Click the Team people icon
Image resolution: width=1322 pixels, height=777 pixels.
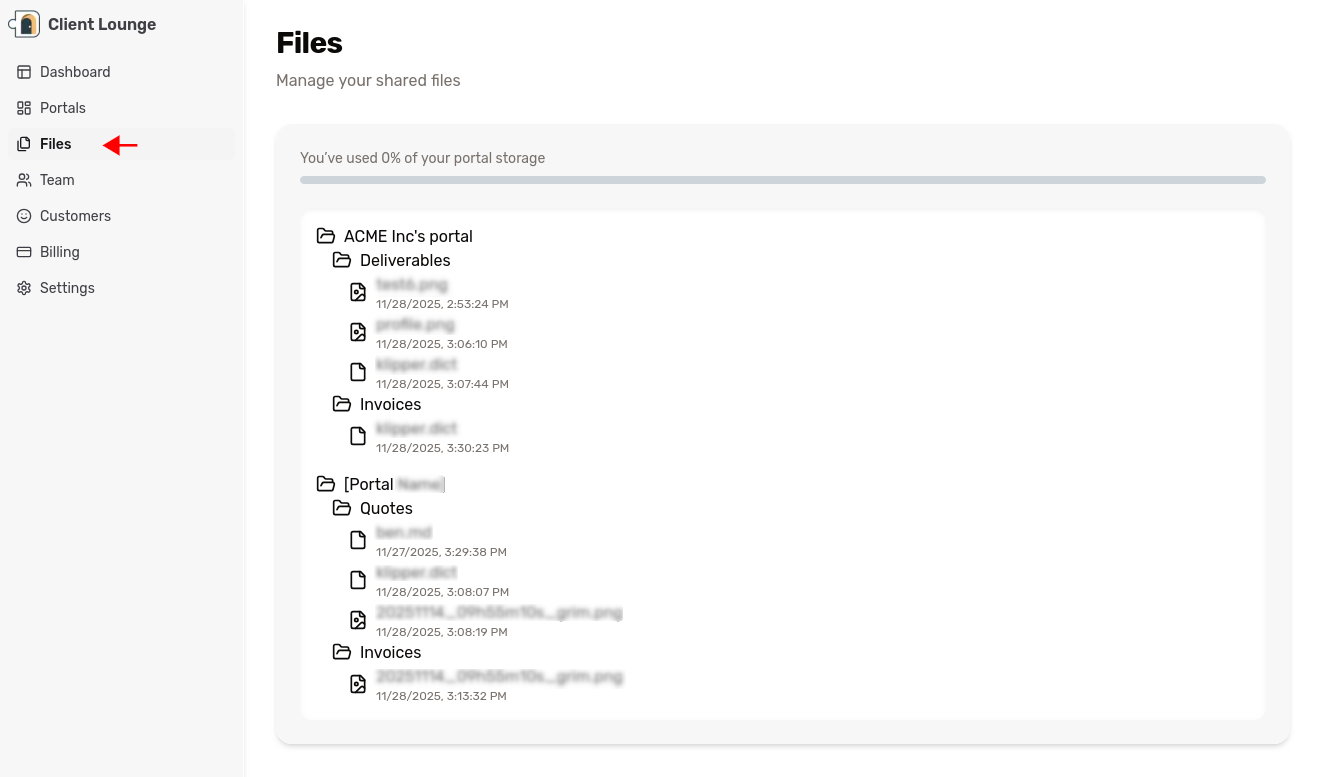23,179
